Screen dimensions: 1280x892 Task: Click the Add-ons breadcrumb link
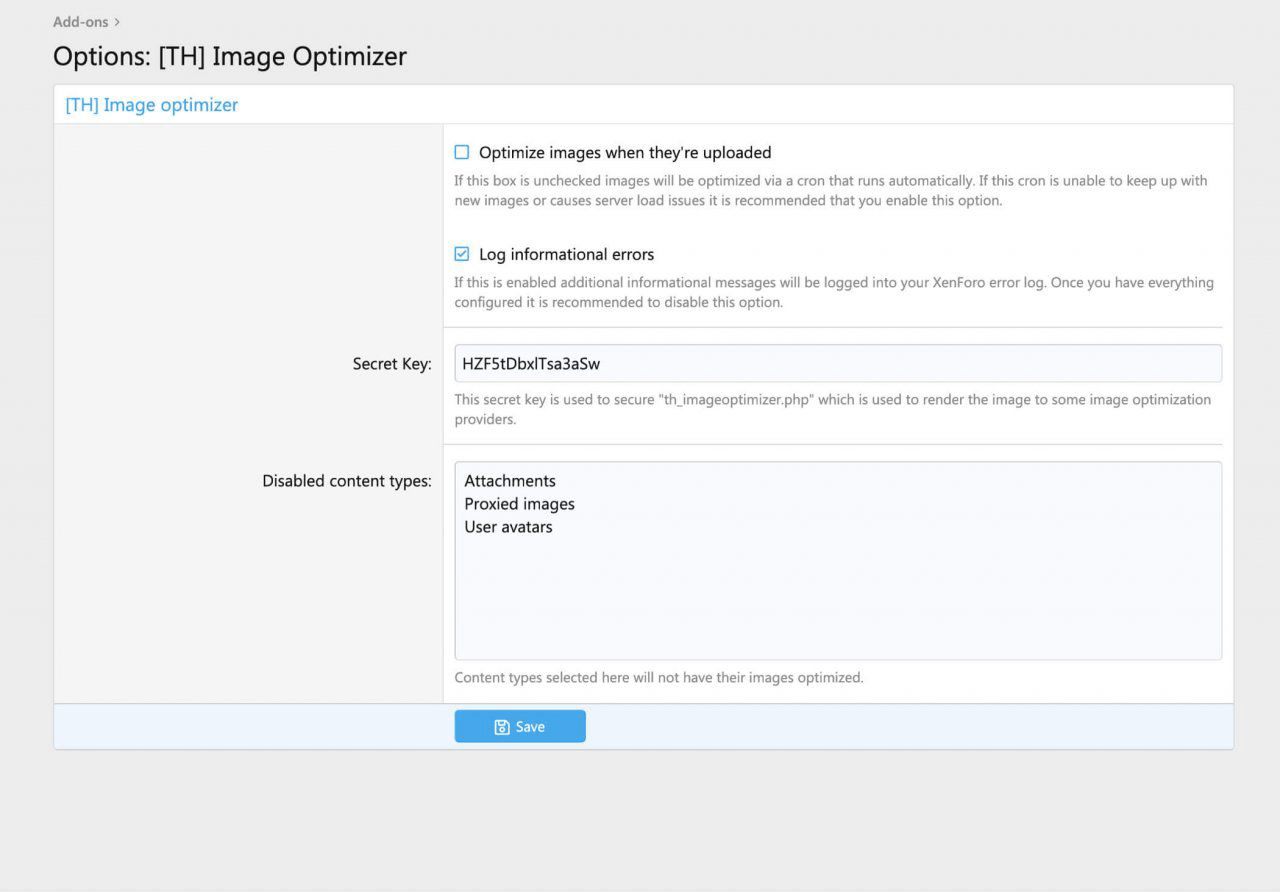click(x=80, y=22)
